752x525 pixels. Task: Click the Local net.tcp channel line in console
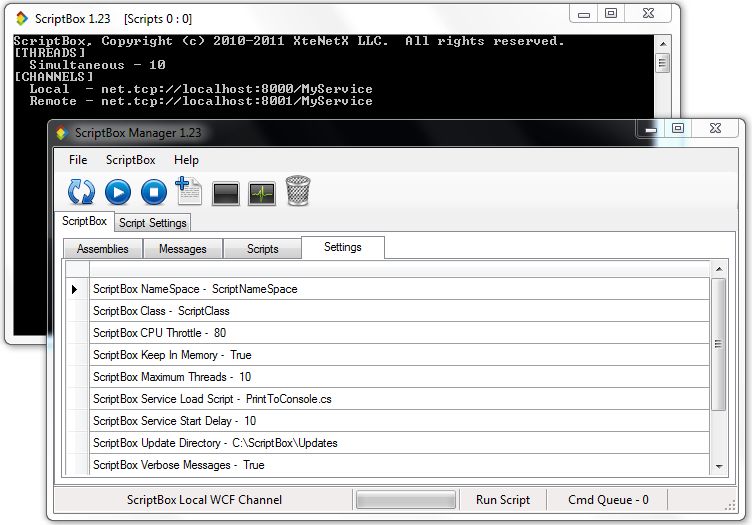coord(201,89)
